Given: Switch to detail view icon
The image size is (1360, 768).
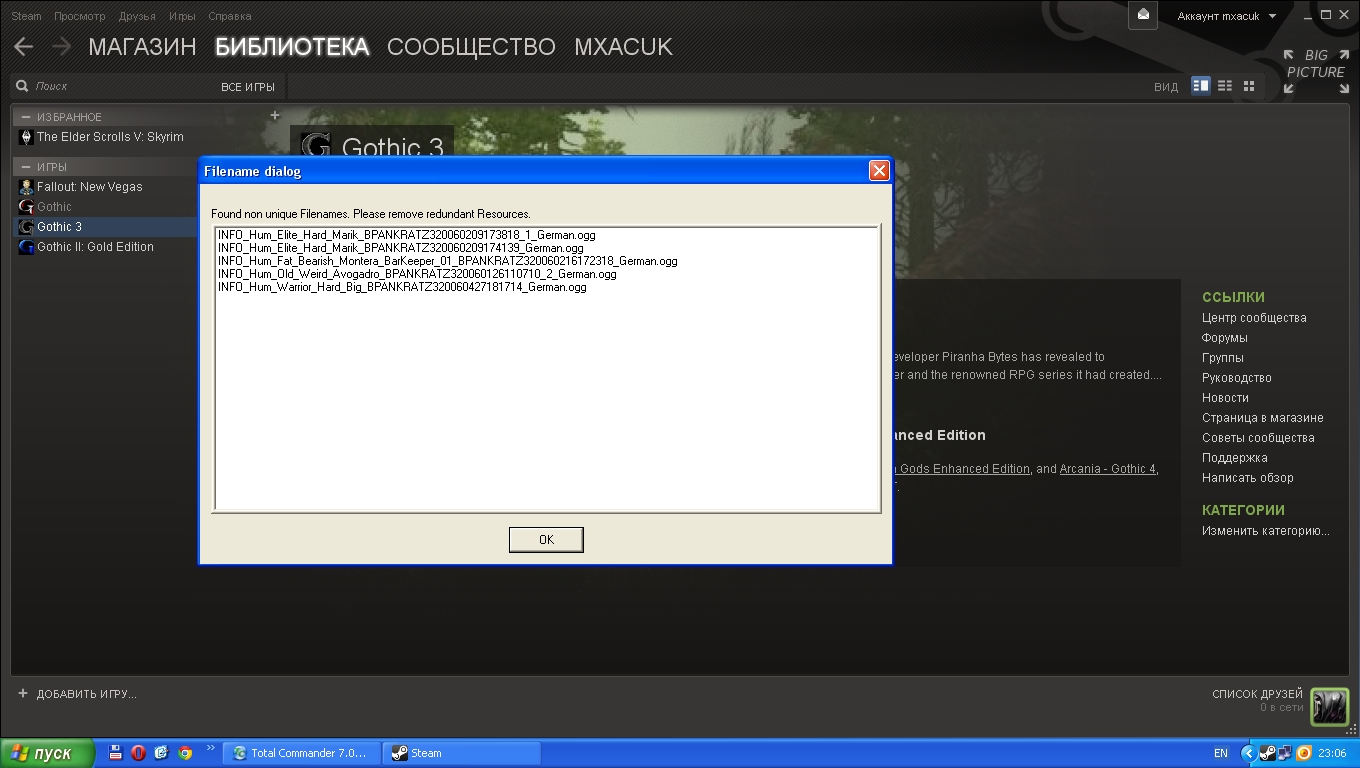Looking at the screenshot, I should [x=1201, y=86].
